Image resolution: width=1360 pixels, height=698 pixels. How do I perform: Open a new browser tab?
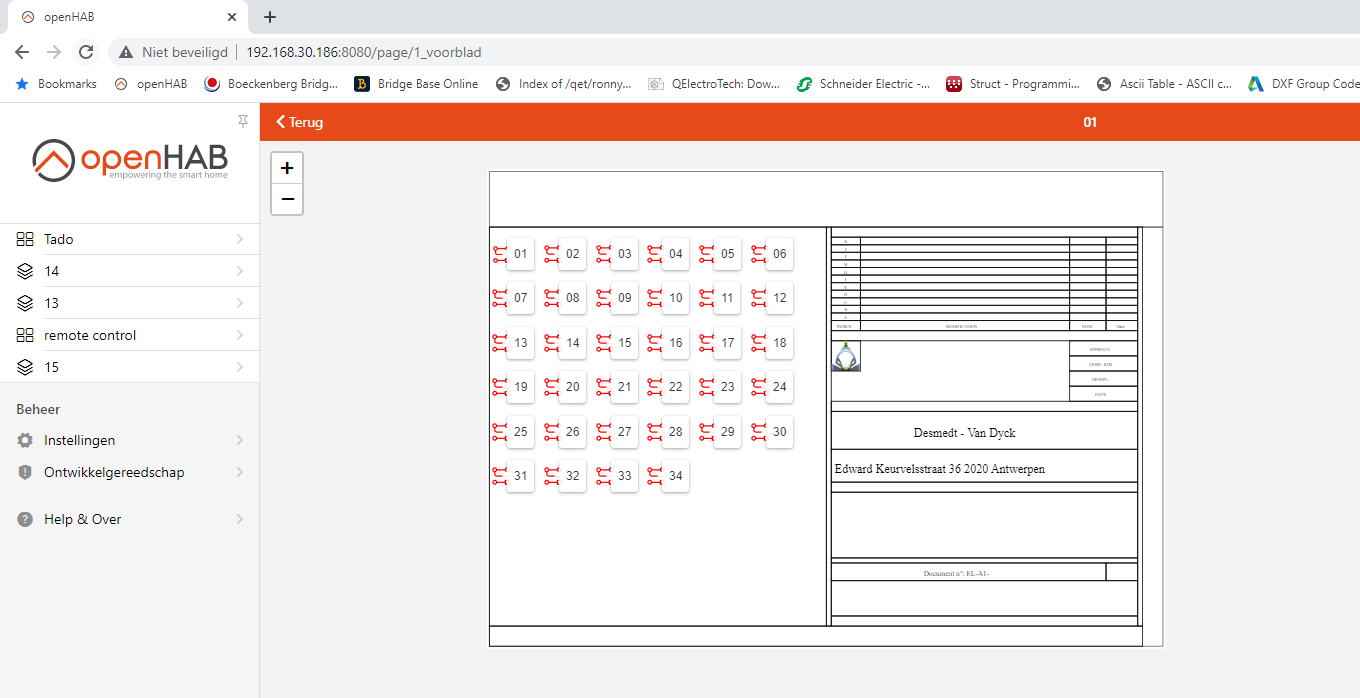[x=270, y=17]
